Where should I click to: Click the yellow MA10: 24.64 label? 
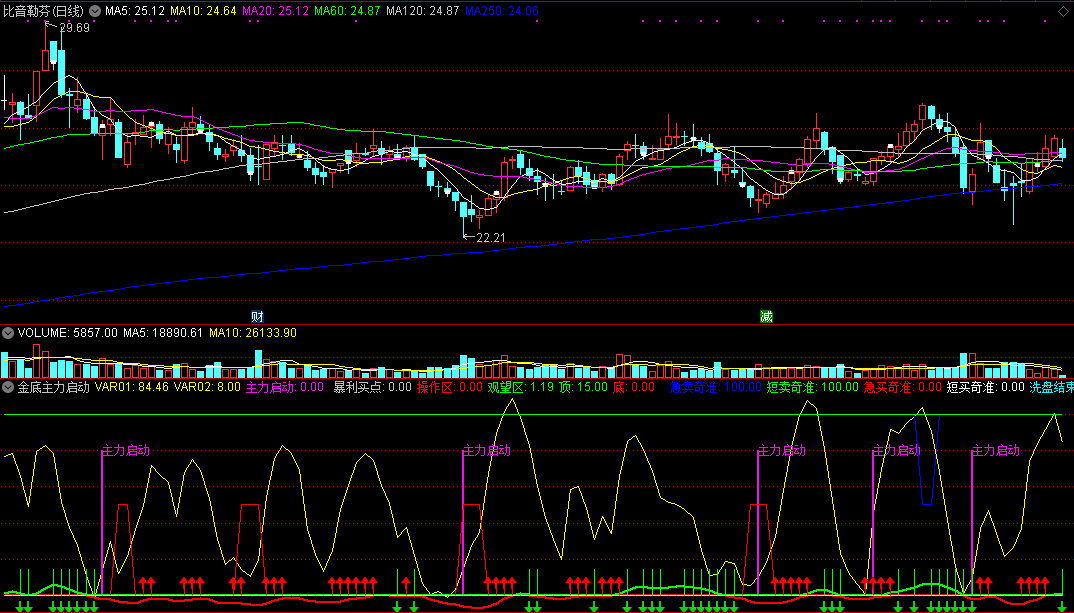[x=203, y=11]
